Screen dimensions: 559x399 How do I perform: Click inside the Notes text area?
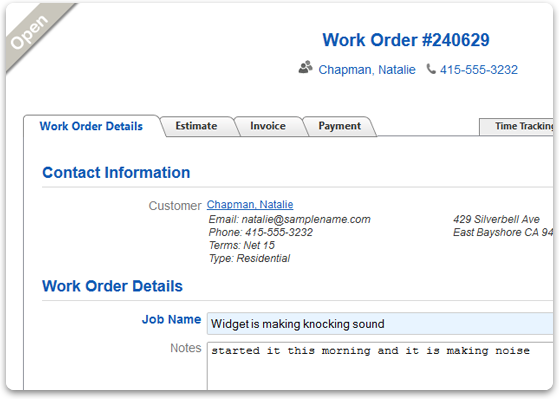coord(380,366)
